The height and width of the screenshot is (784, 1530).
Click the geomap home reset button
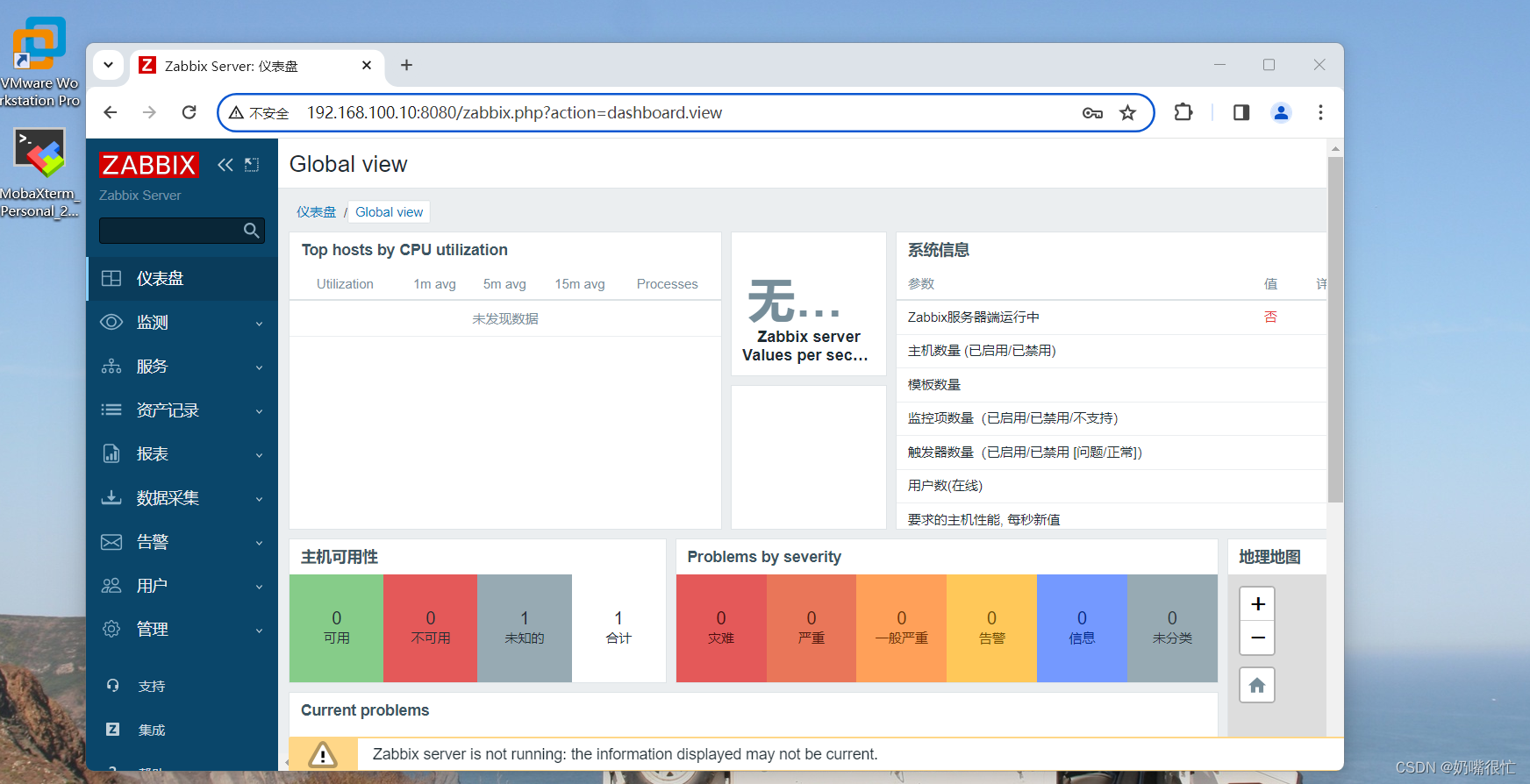pyautogui.click(x=1257, y=685)
